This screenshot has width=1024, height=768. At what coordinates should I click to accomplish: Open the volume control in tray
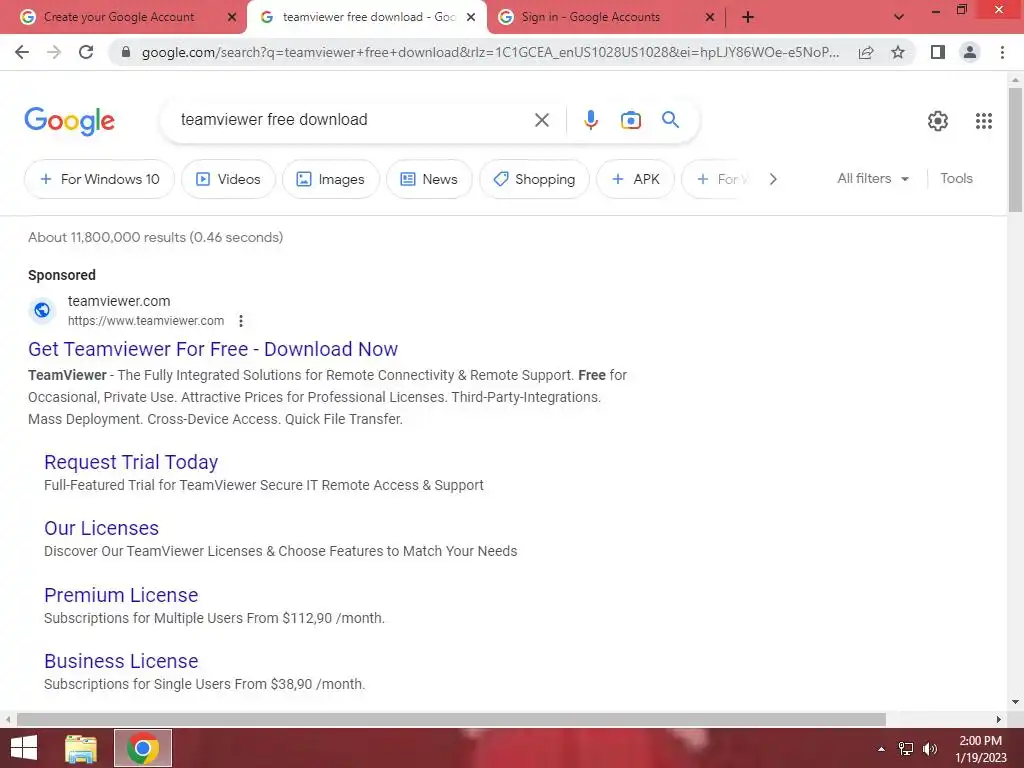click(x=930, y=749)
